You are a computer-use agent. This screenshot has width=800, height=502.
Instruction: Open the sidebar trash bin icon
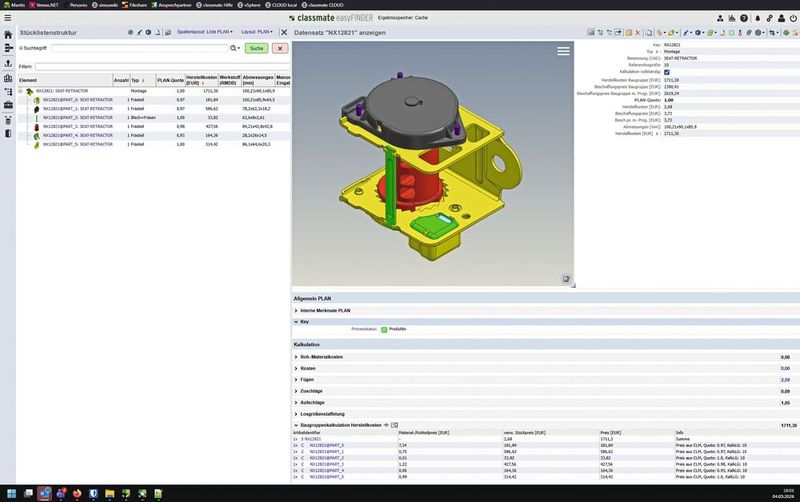pos(8,120)
